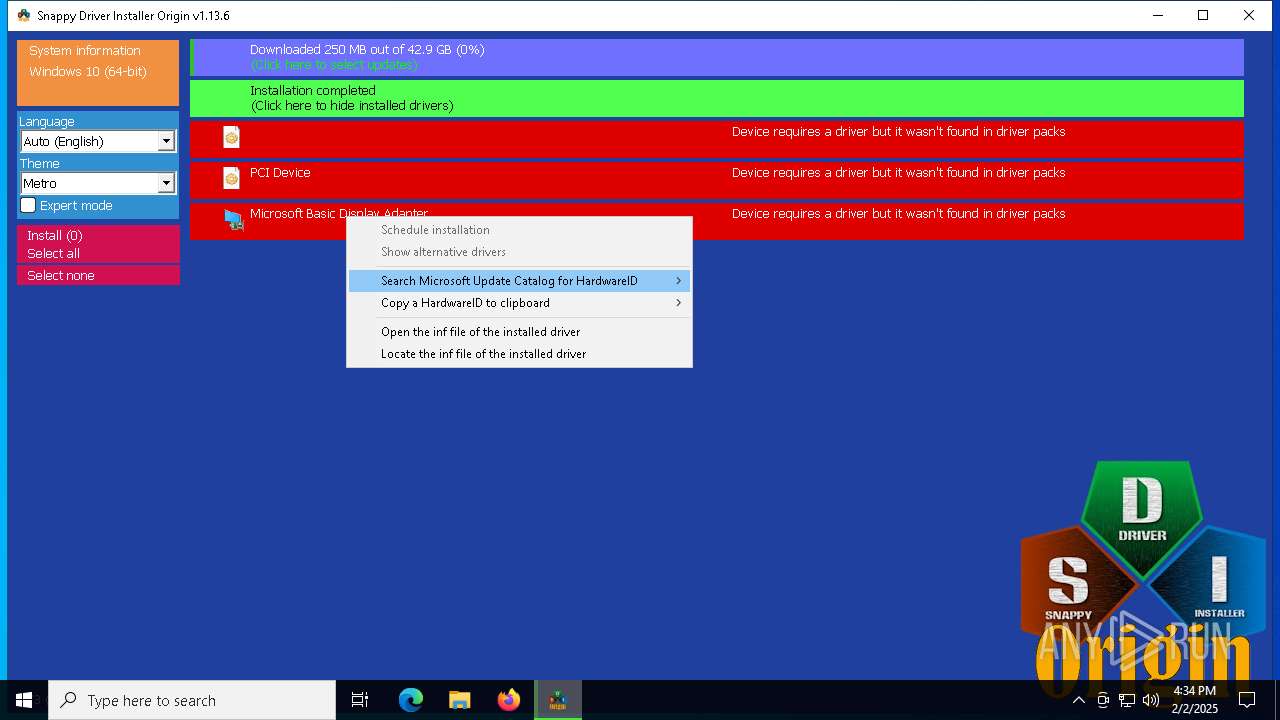Click the unnamed device's driver-not-found status text
This screenshot has width=1280, height=720.
pos(898,132)
